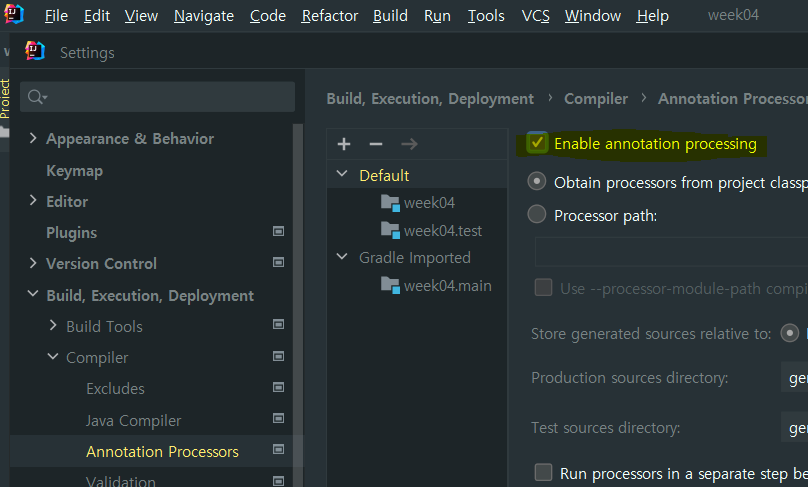Click the project-level icon beside Plugins
Image resolution: width=808 pixels, height=487 pixels.
coord(279,232)
